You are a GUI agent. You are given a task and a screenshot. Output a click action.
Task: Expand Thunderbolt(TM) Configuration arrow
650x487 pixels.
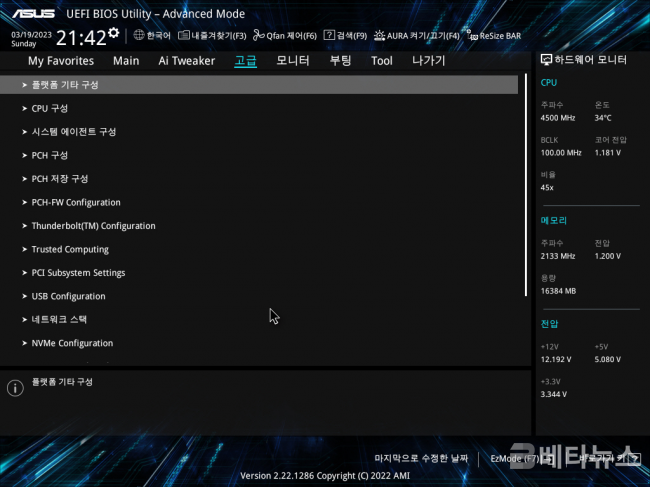pyautogui.click(x=24, y=226)
